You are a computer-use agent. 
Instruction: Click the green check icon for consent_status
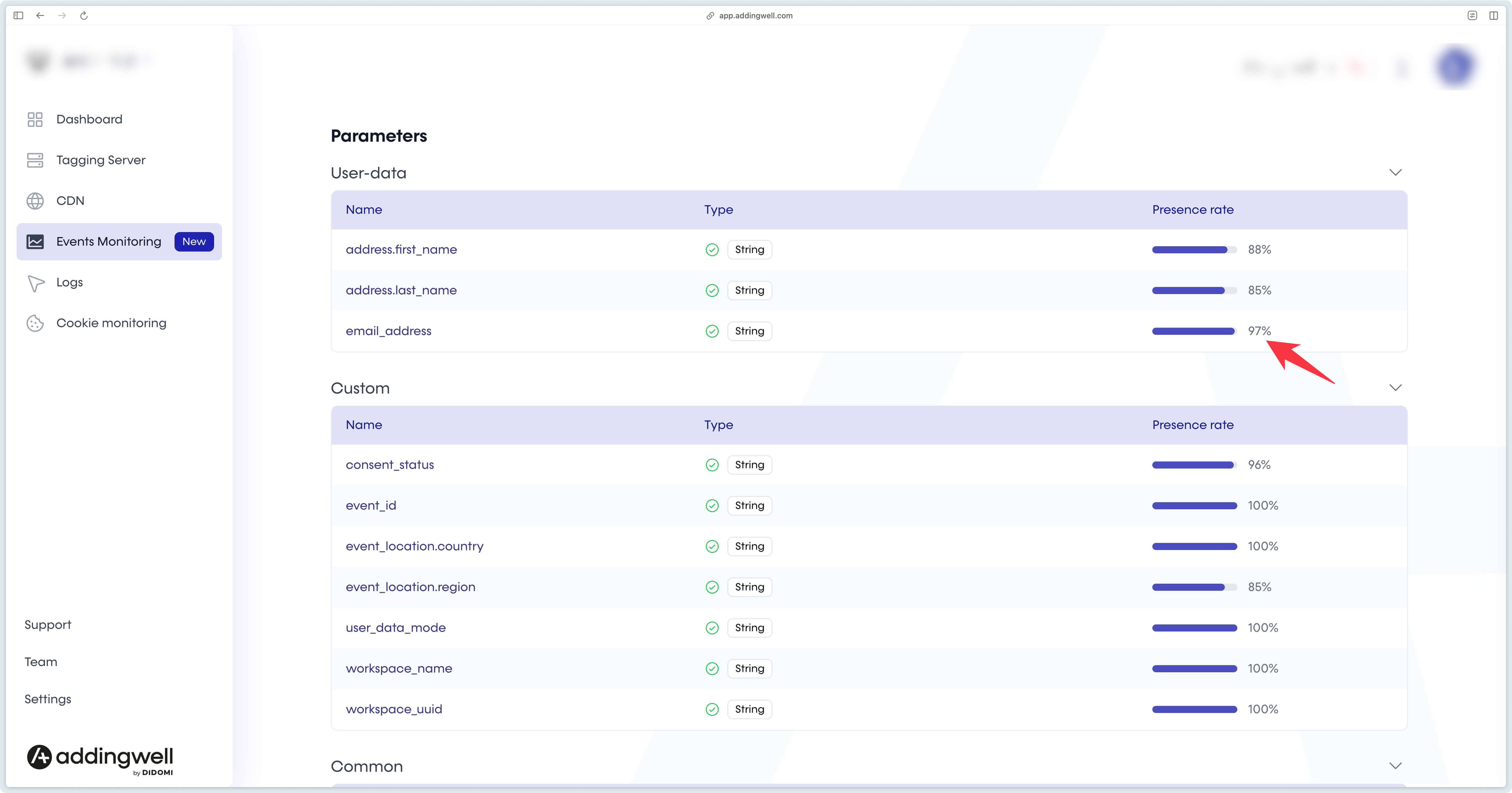pos(712,466)
